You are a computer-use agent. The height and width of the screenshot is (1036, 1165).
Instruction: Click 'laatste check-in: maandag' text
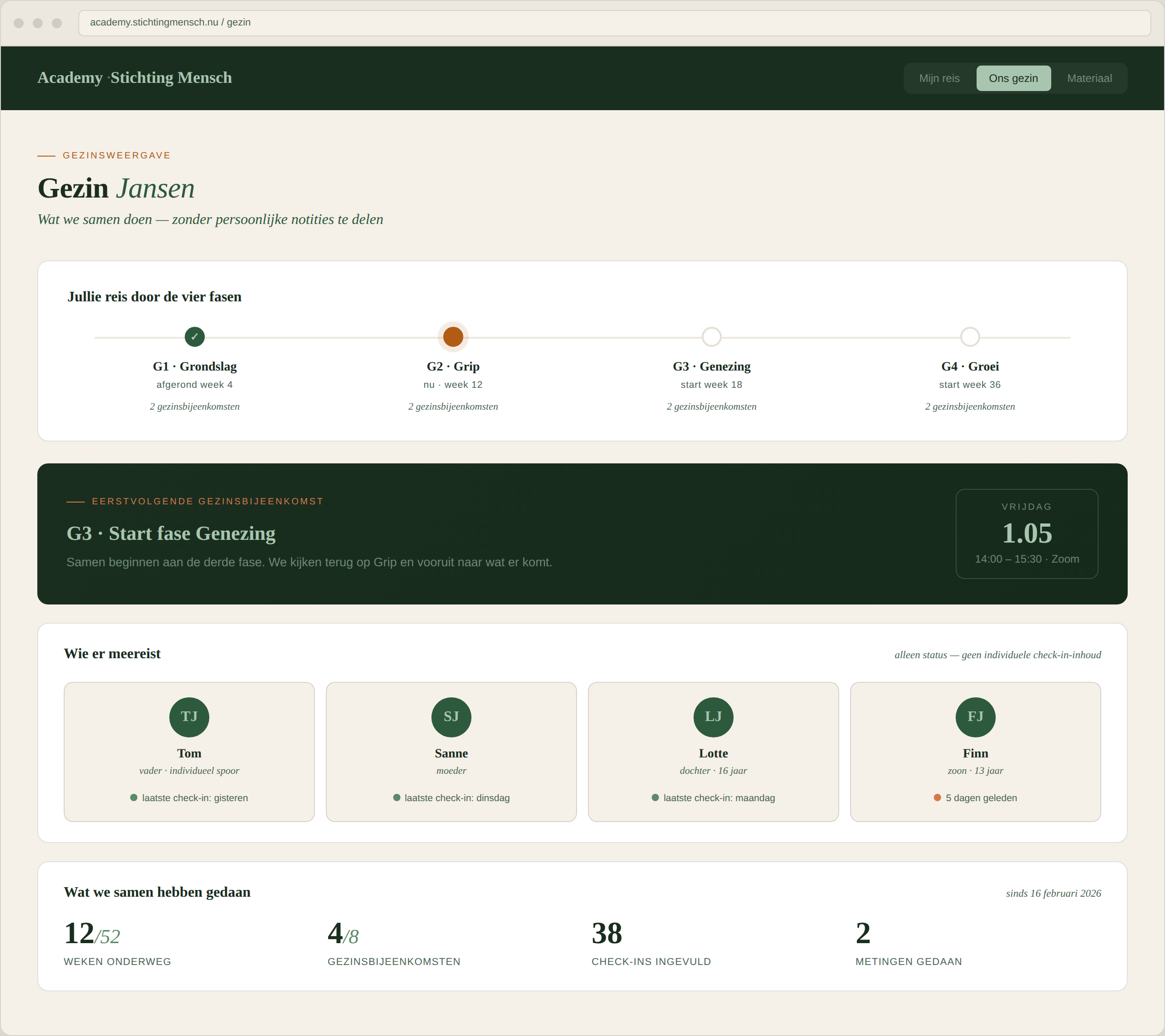tap(719, 797)
